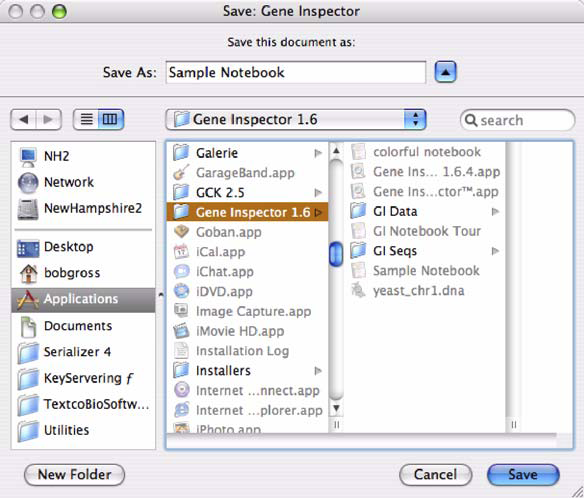Click the blue scrollbar thumb in Applications column
Screen dimensions: 584x498
336,254
